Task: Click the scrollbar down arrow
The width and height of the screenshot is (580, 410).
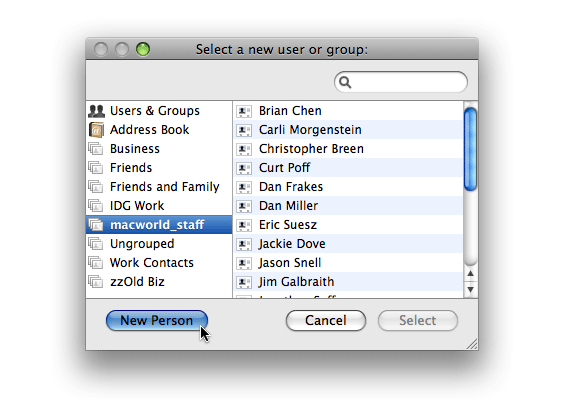Action: point(471,289)
